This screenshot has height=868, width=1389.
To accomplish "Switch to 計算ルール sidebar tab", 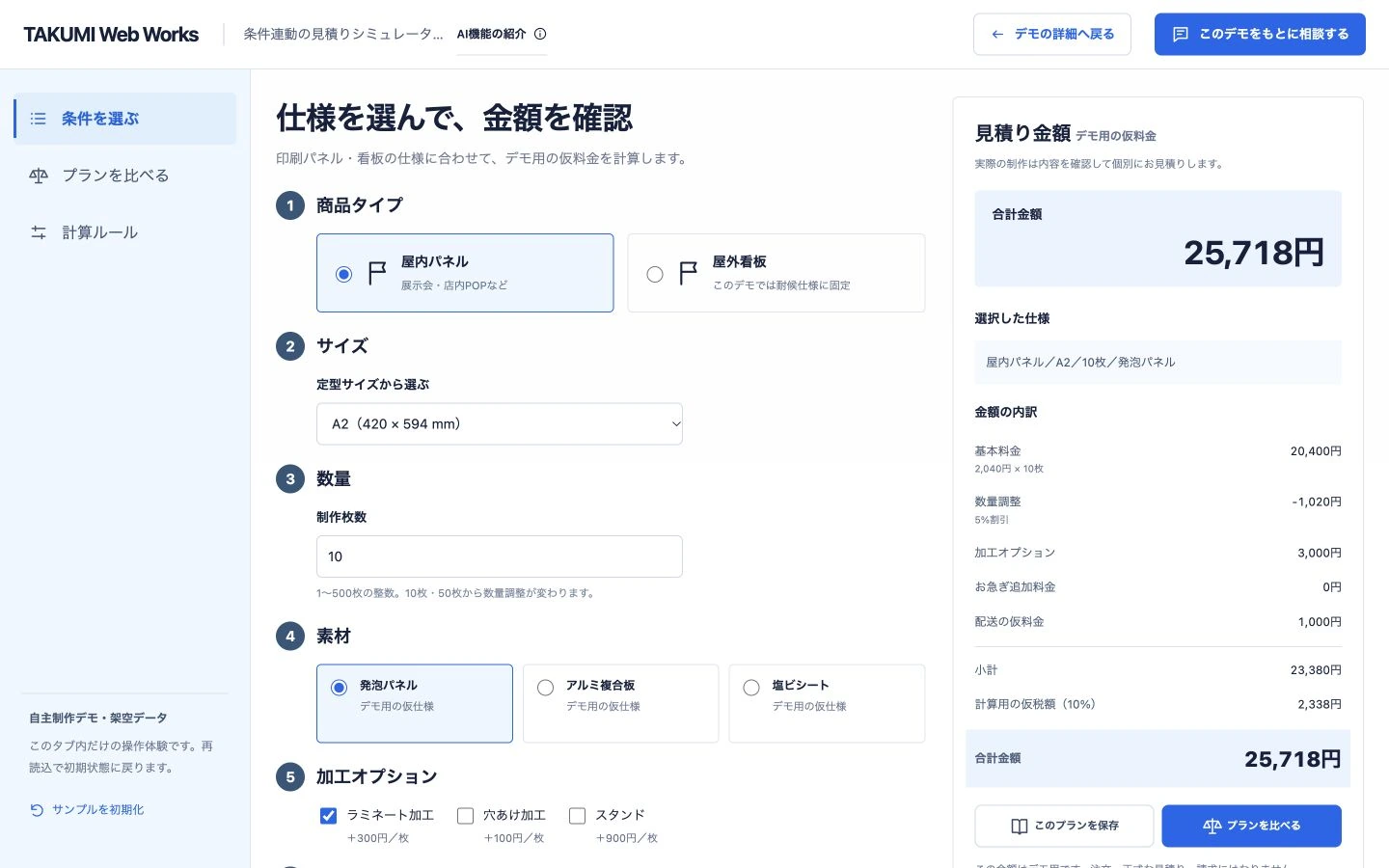I will point(125,232).
